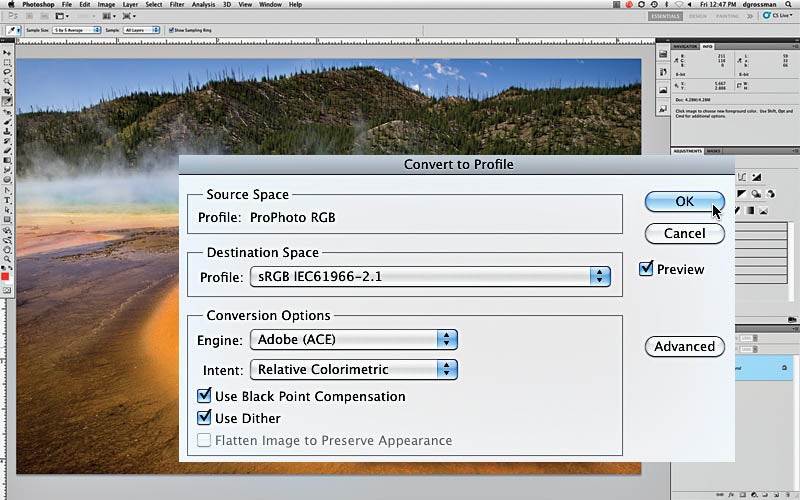The height and width of the screenshot is (500, 800).
Task: Switch to the Masks tab
Action: pyautogui.click(x=713, y=151)
